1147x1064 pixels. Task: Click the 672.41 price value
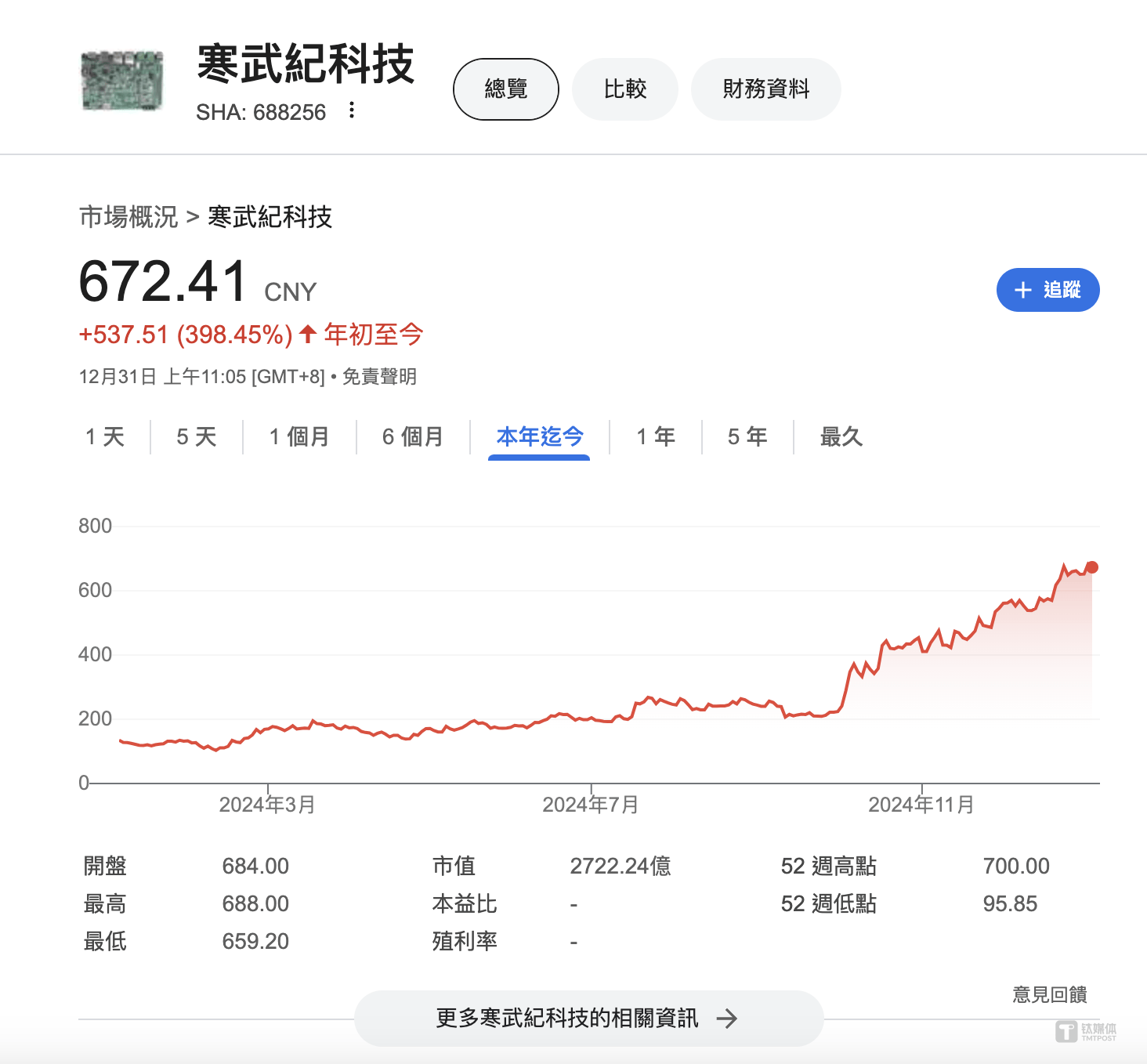163,280
